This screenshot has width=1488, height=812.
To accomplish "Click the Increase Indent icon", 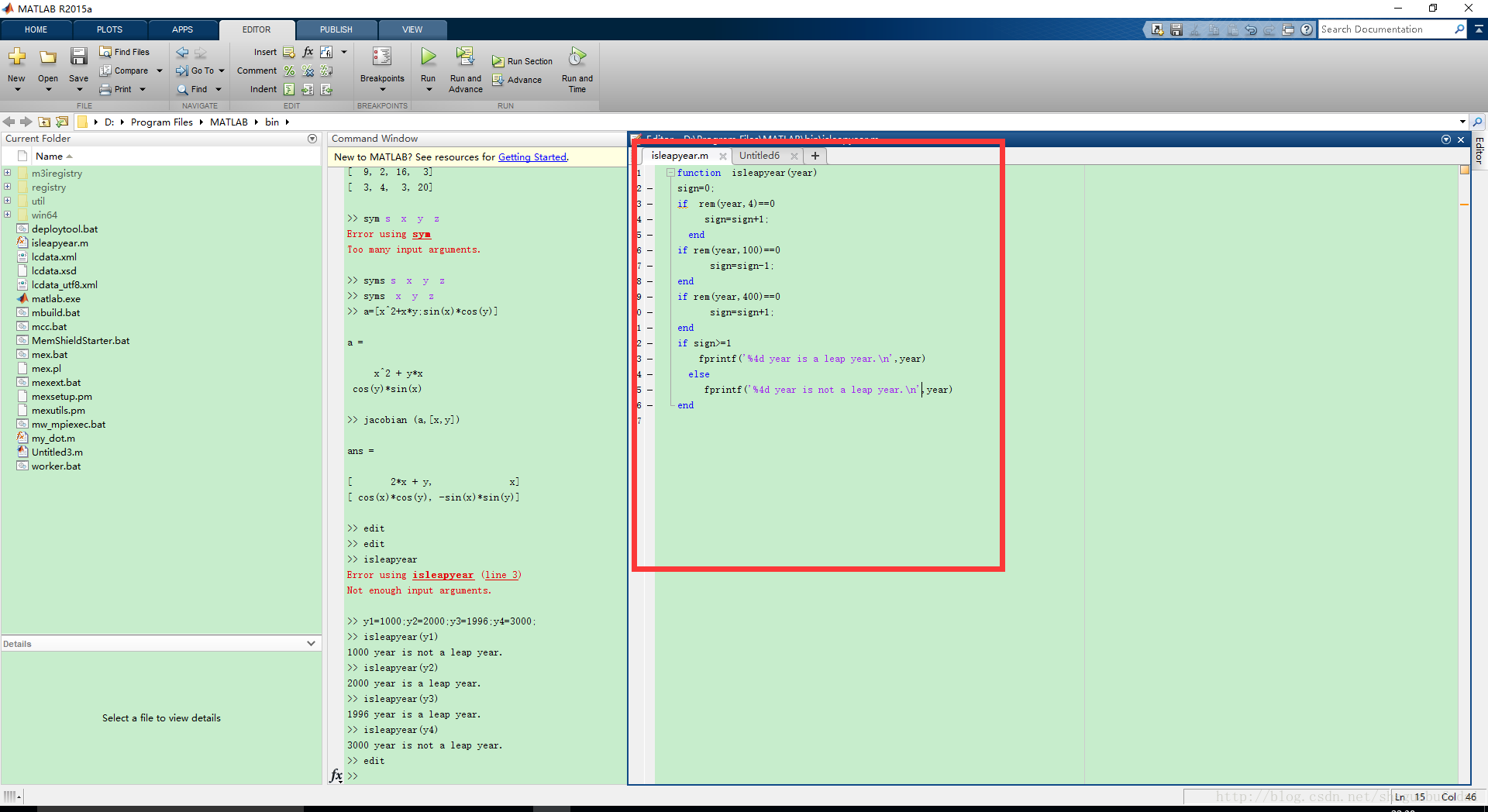I will point(308,89).
